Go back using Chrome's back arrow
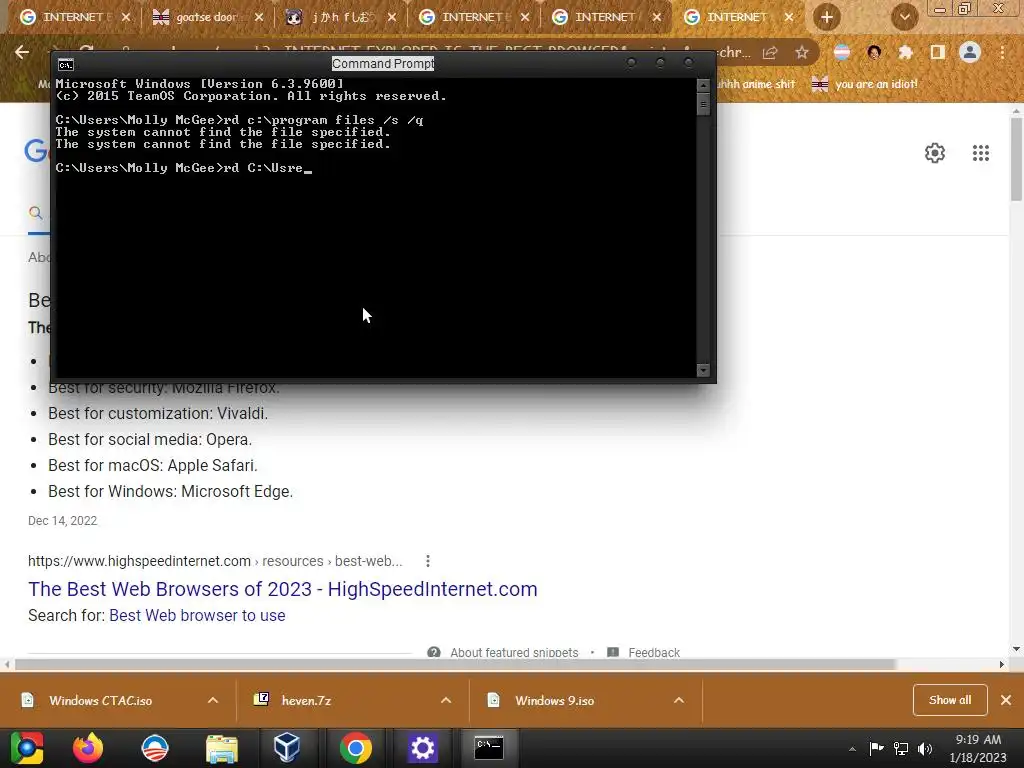 (22, 52)
